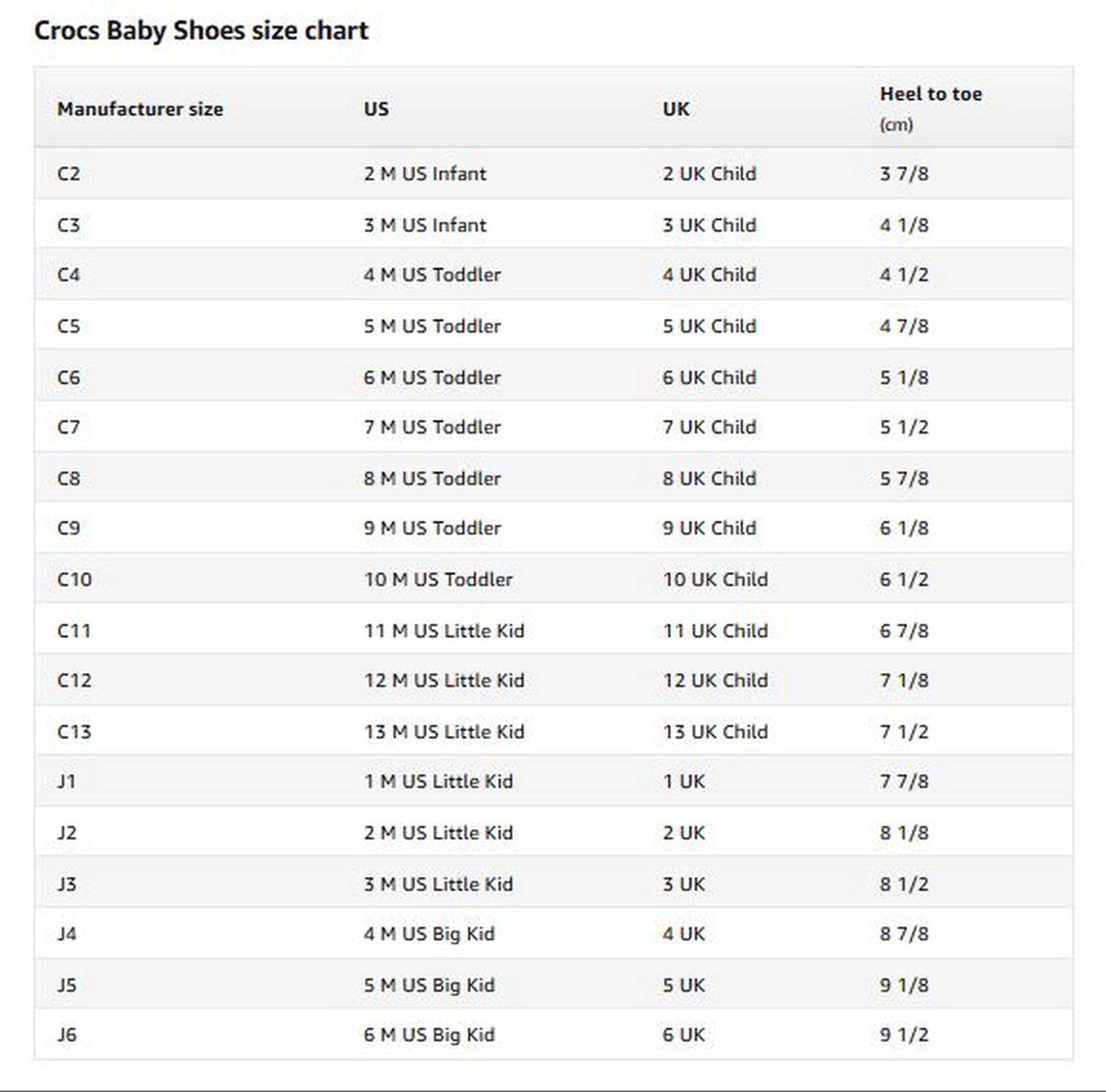Click the 13 UK Child cell
This screenshot has height=1092, width=1106.
(x=715, y=732)
